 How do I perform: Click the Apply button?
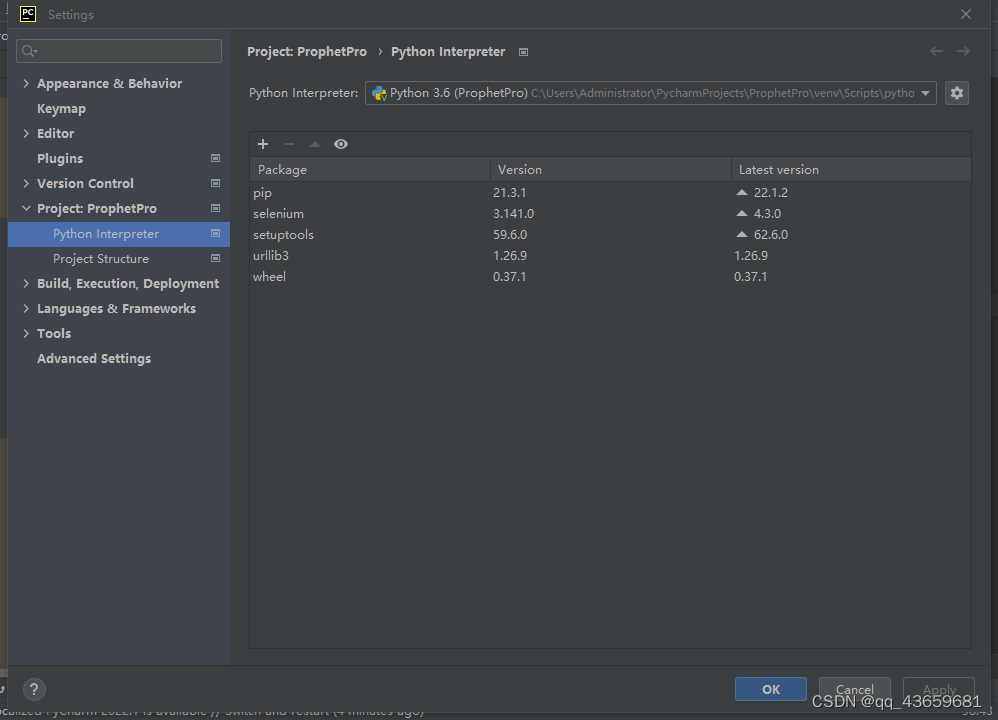[939, 689]
